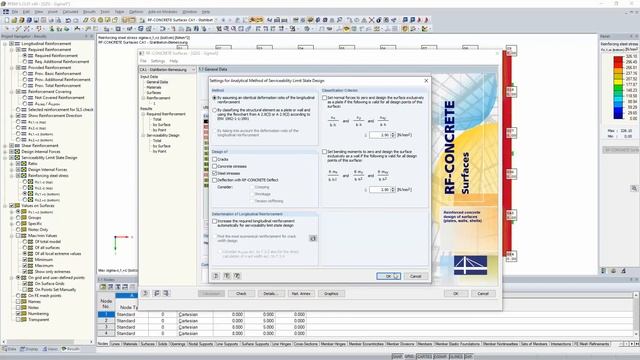
Task: Check Set bending moments to zero option
Action: coord(324,151)
